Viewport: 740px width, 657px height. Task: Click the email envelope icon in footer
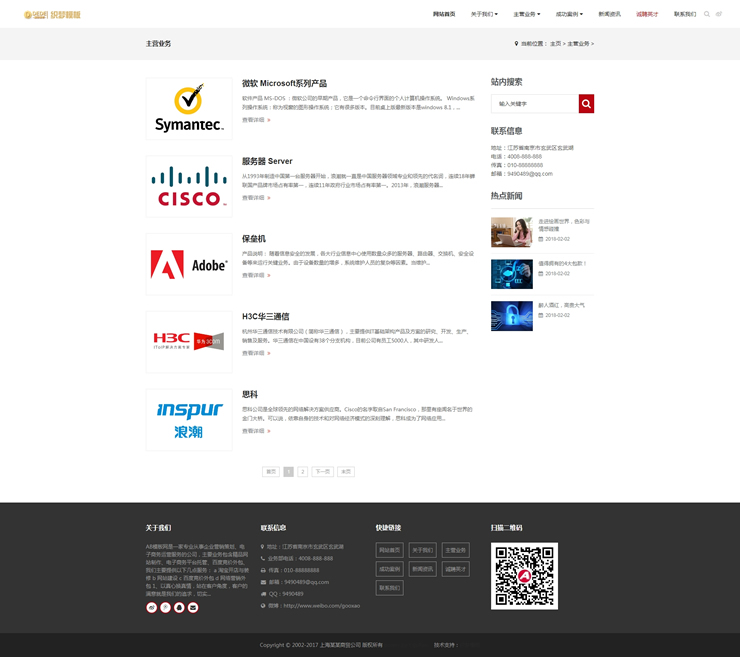pos(193,607)
